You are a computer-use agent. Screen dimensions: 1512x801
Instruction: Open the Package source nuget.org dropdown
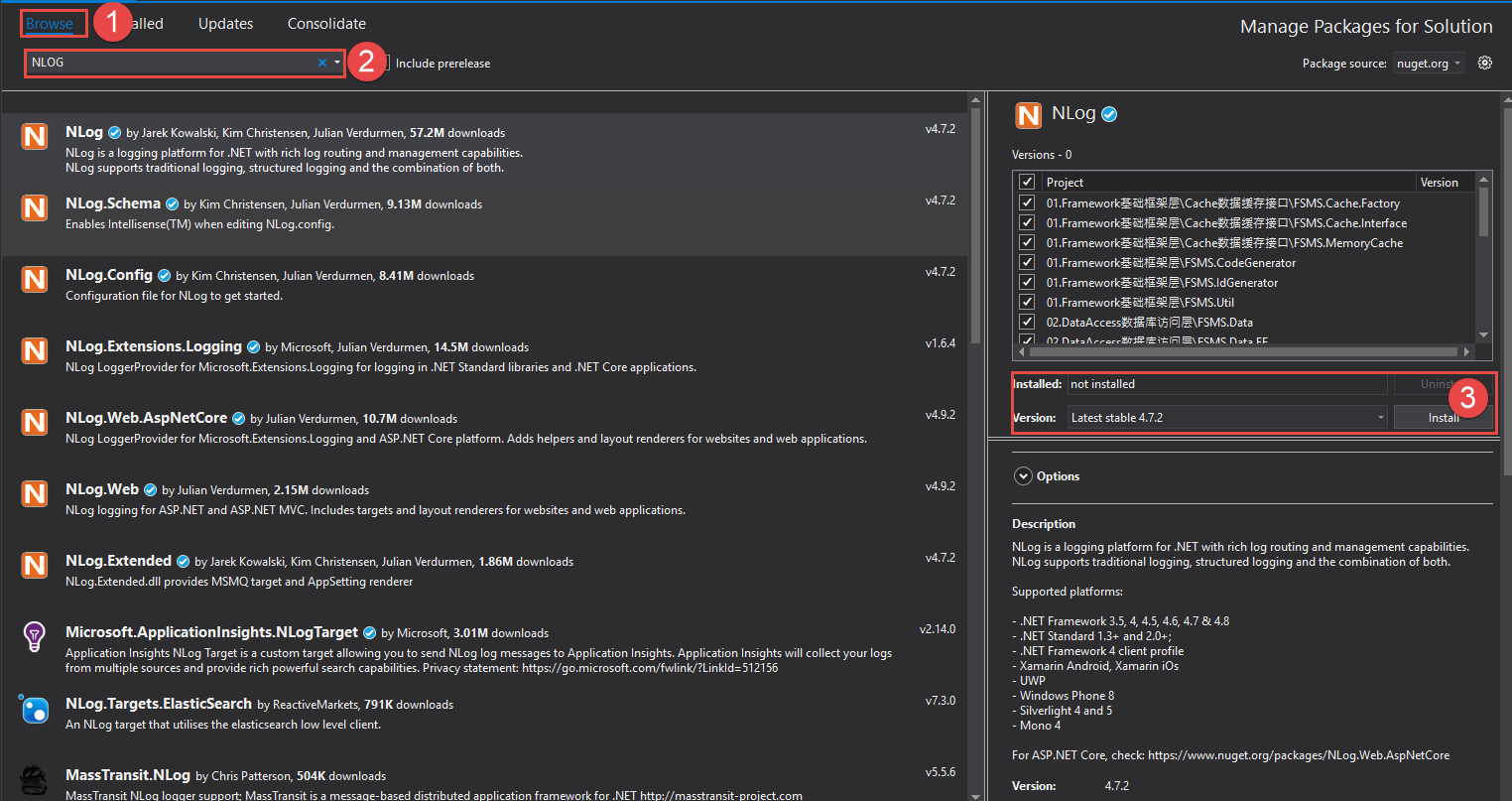click(x=1428, y=64)
